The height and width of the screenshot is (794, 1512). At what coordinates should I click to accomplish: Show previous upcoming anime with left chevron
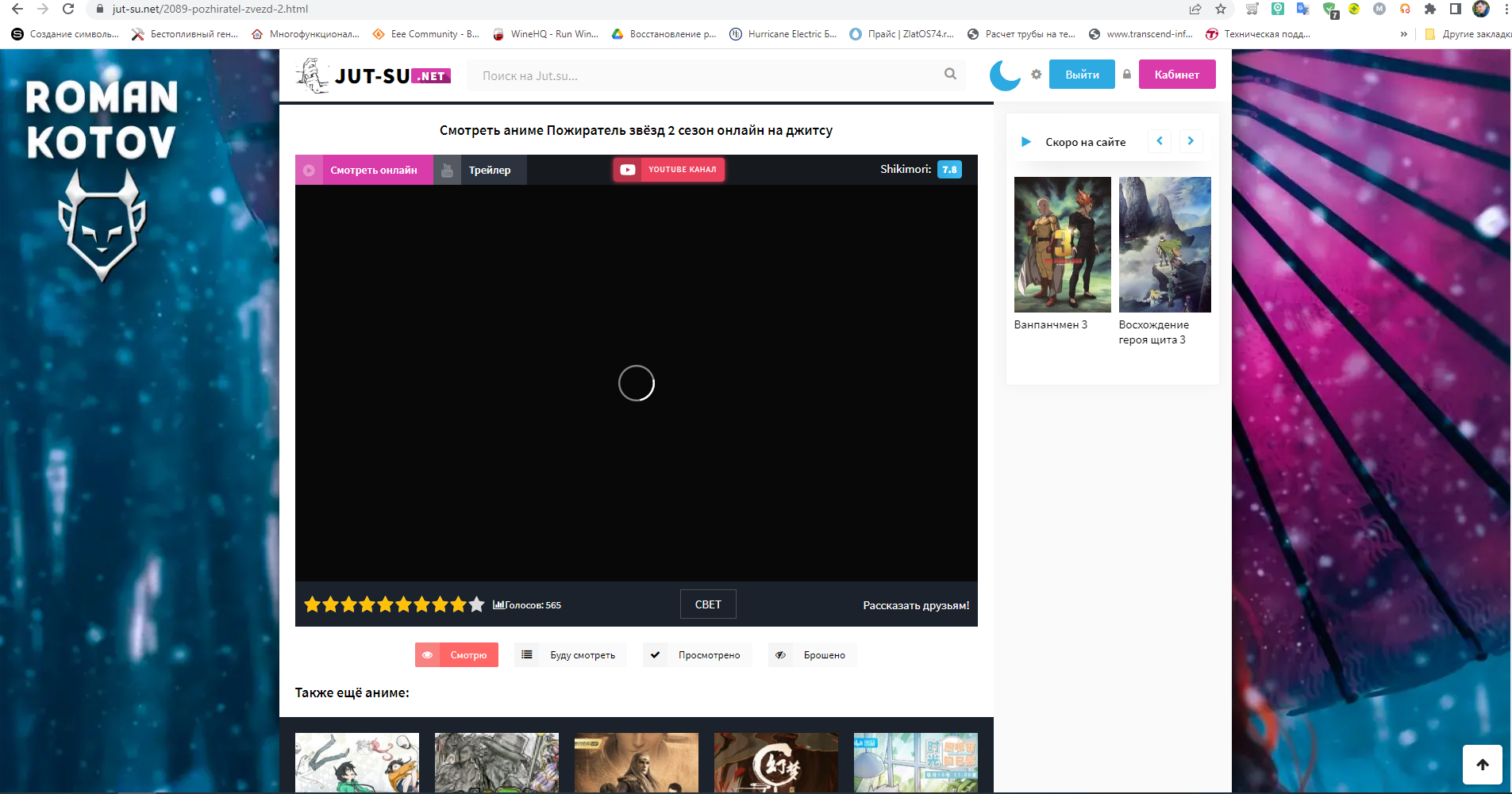tap(1160, 141)
